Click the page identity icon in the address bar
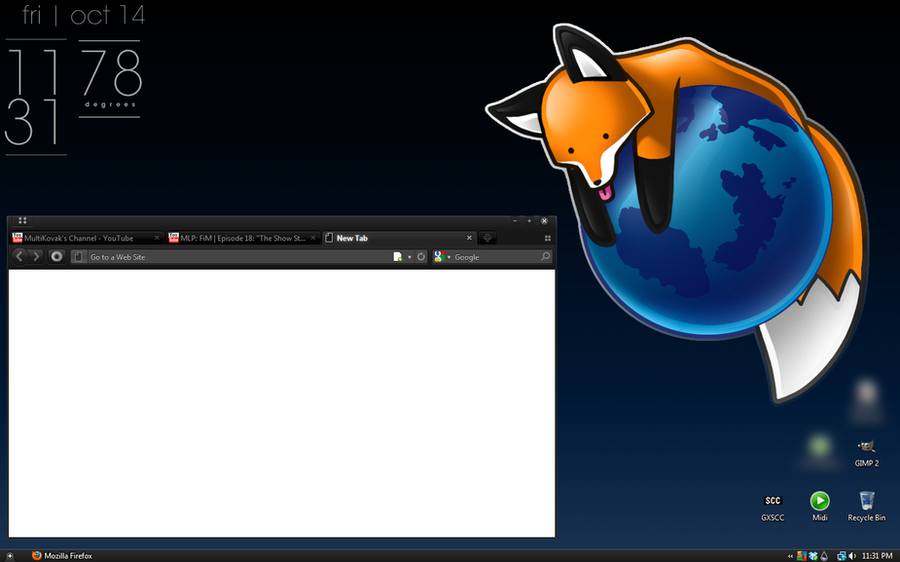The image size is (900, 562). coord(79,257)
